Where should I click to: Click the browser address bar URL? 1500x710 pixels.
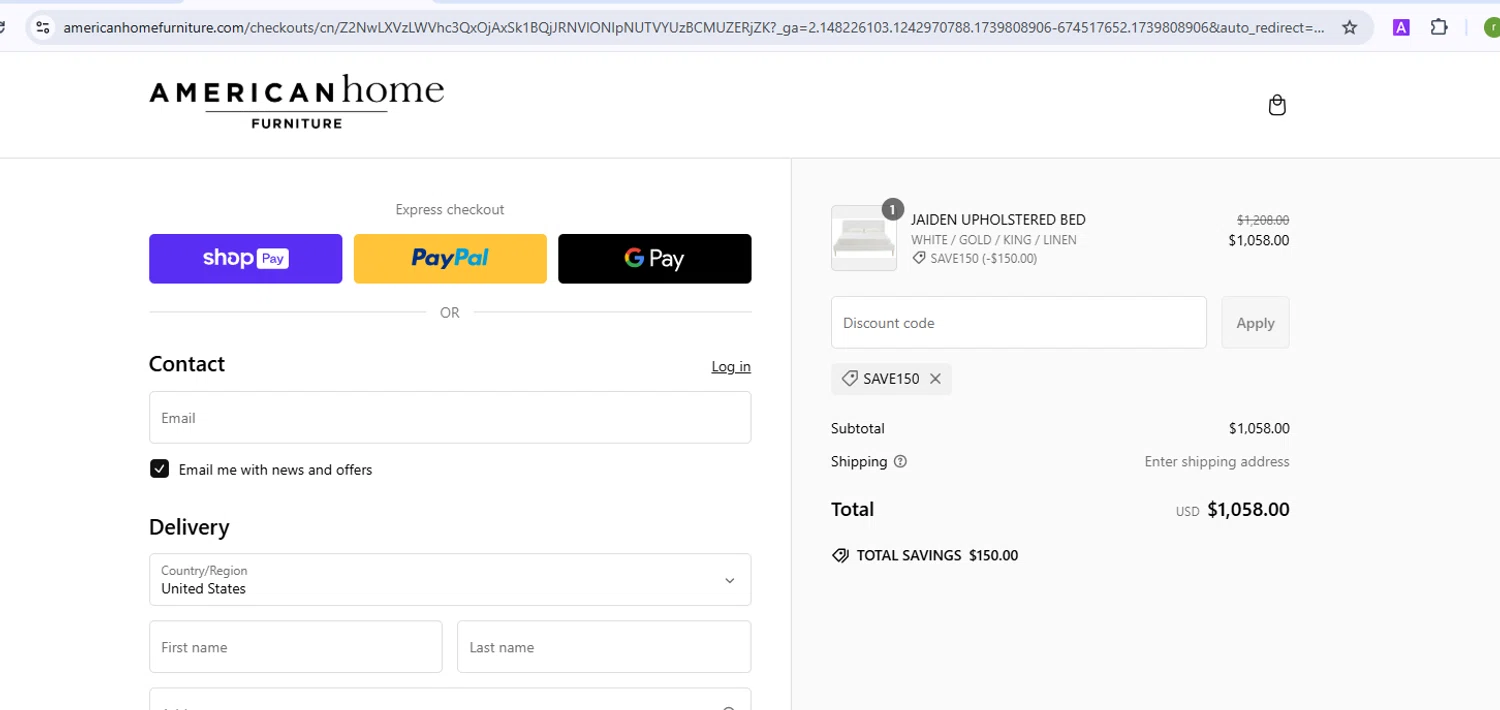[694, 28]
